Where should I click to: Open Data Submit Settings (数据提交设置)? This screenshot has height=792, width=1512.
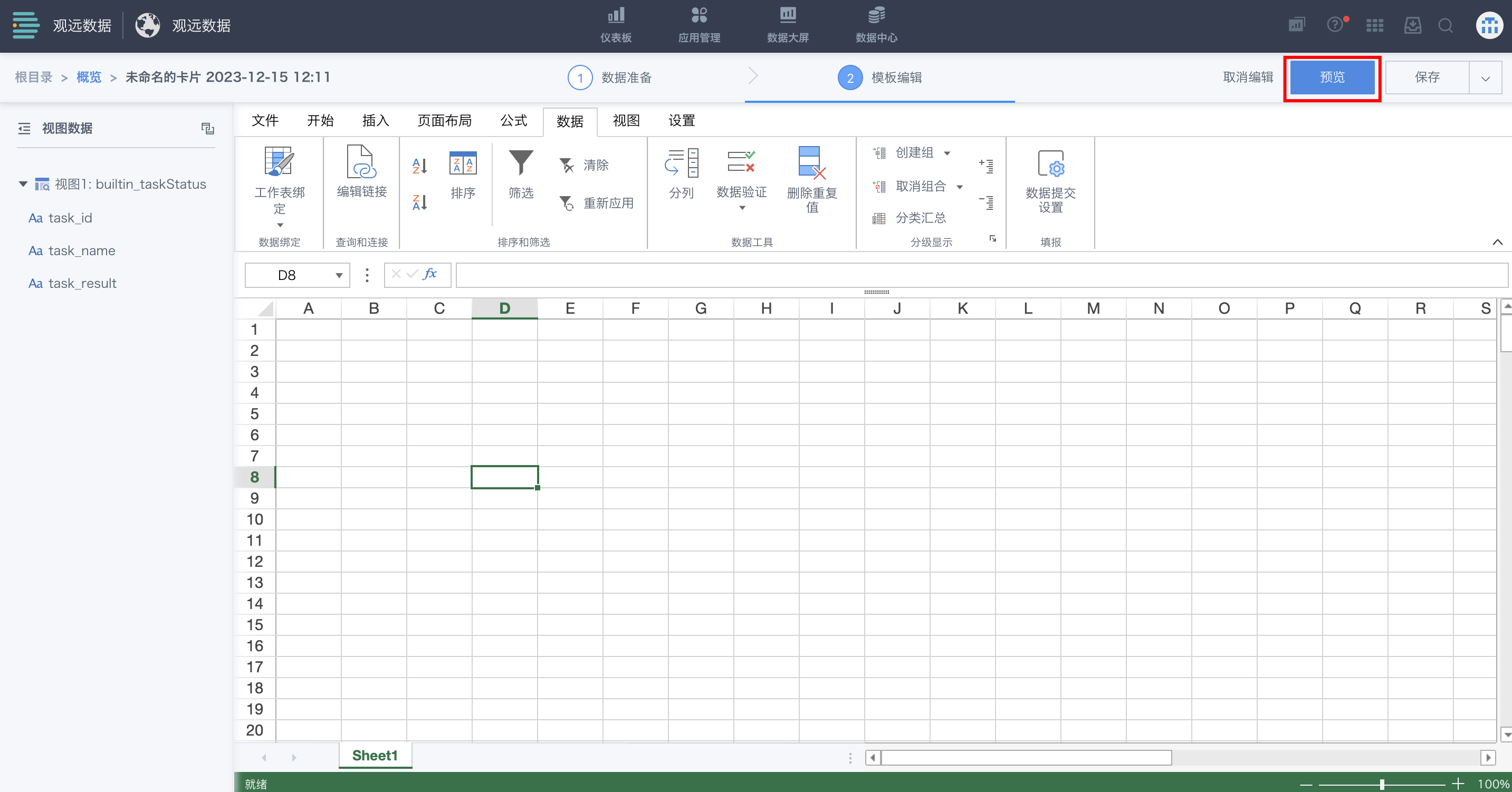(x=1050, y=163)
